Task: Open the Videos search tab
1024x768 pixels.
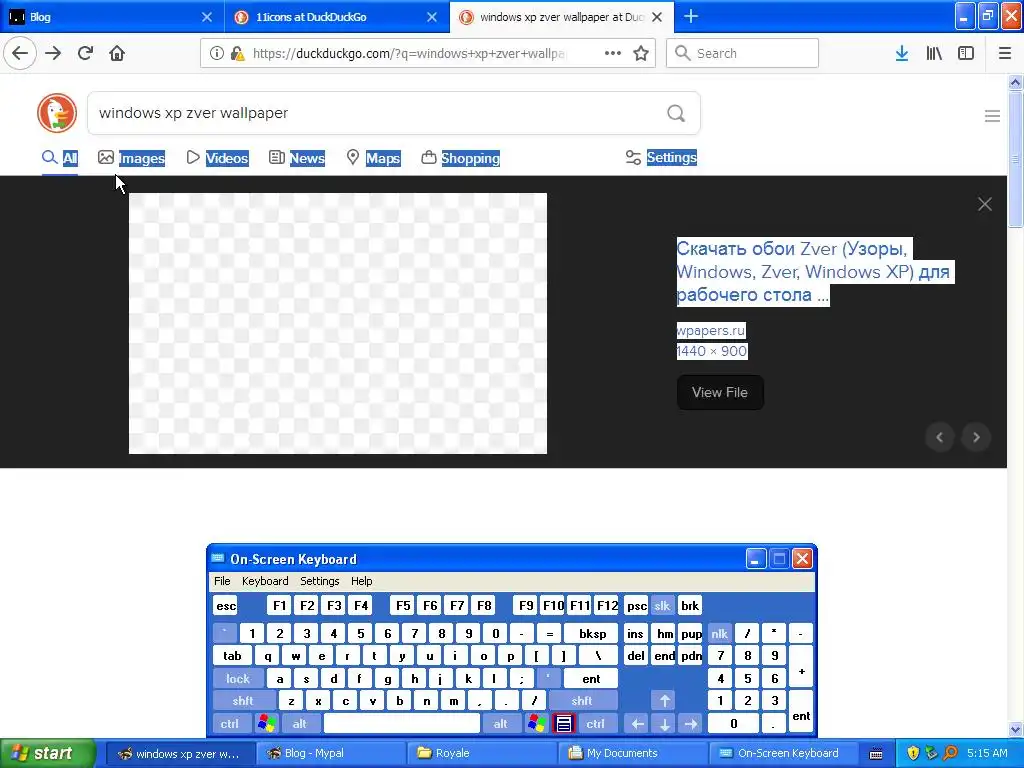Action: coord(217,157)
